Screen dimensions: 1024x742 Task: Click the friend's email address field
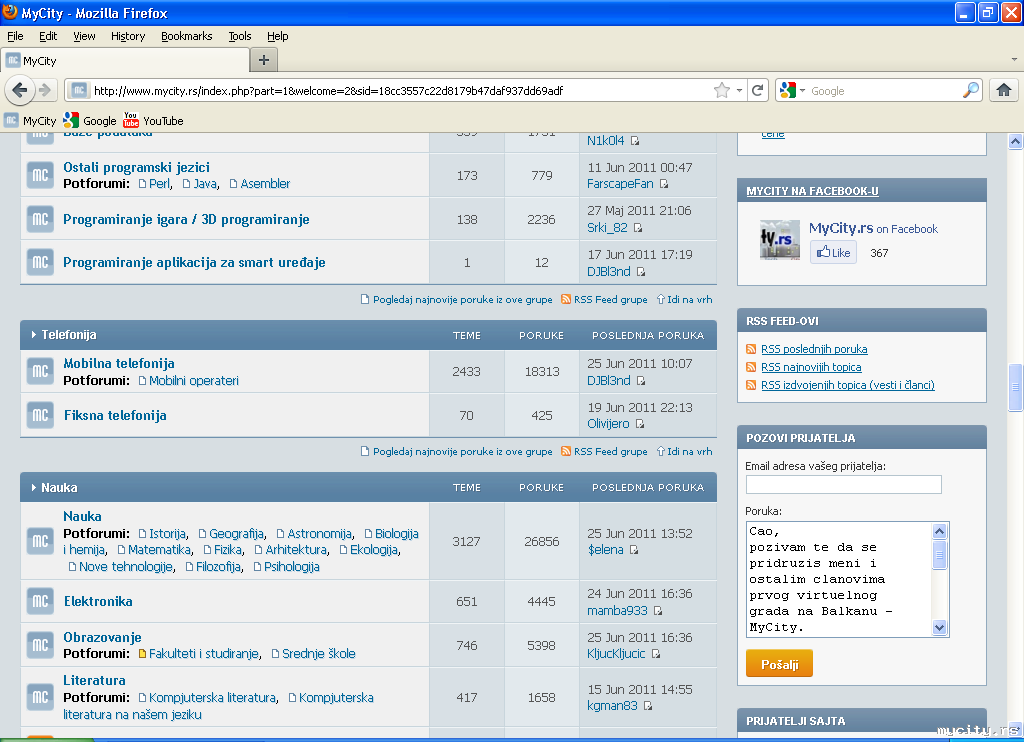(844, 484)
